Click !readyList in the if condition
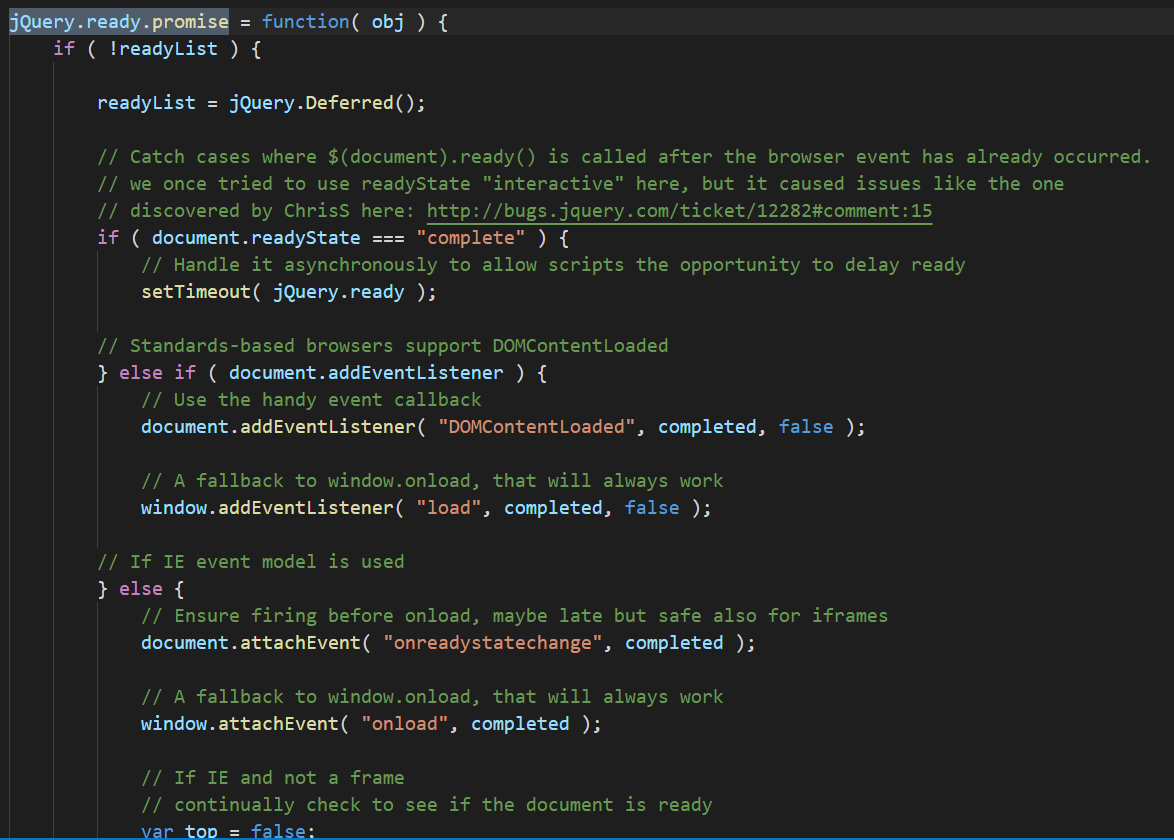This screenshot has height=840, width=1174. 163,49
